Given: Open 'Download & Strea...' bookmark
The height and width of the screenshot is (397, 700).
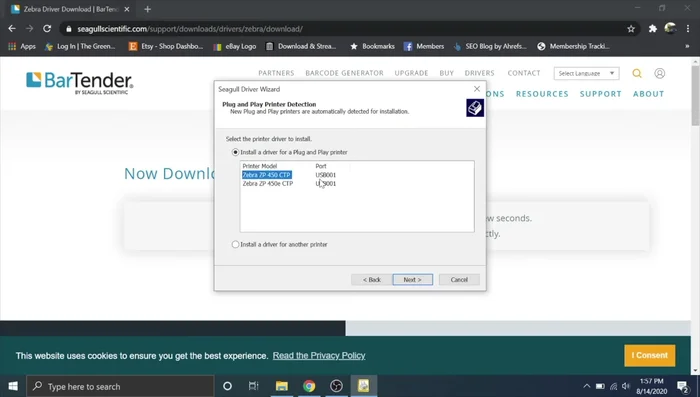Looking at the screenshot, I should tap(301, 46).
